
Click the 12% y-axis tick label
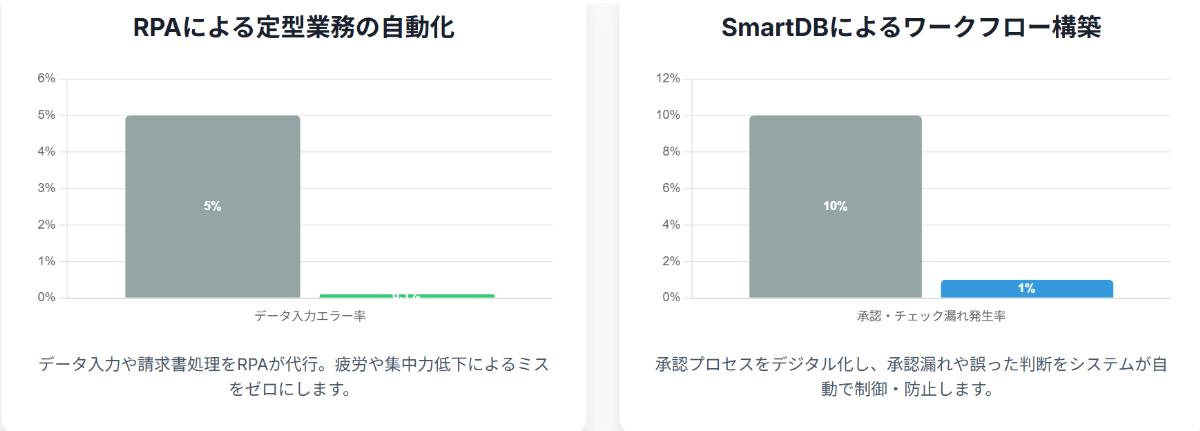(x=668, y=79)
